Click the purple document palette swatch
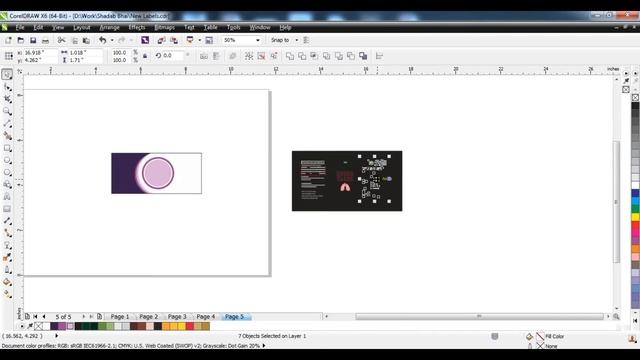Screen dimensions: 640x360 [x=62, y=326]
